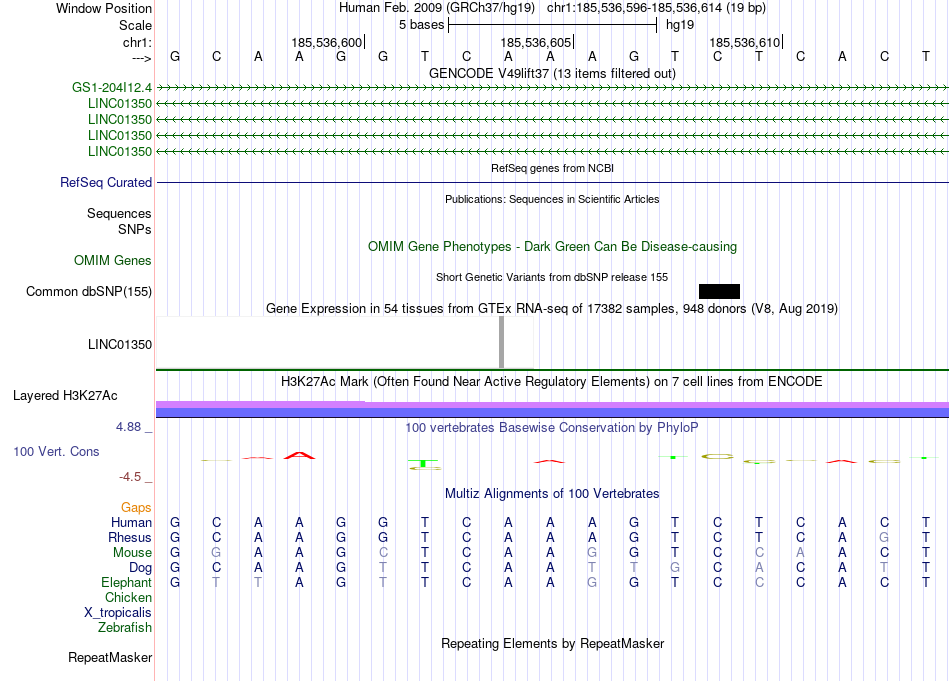Viewport: 950px width, 681px height.
Task: Click the 100 Vert. Cons track label
Action: point(56,451)
